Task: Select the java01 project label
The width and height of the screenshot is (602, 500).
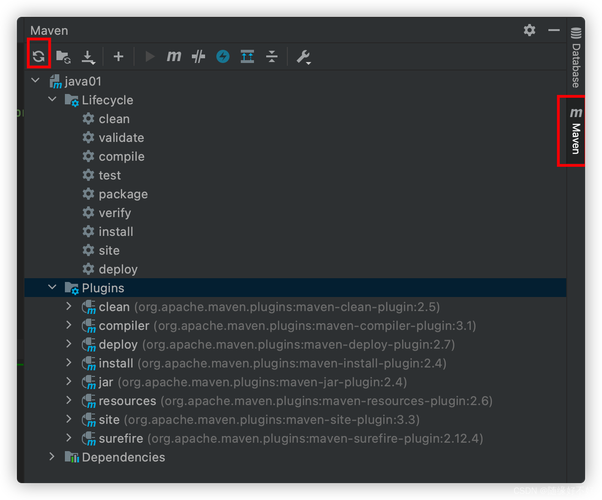Action: tap(83, 81)
